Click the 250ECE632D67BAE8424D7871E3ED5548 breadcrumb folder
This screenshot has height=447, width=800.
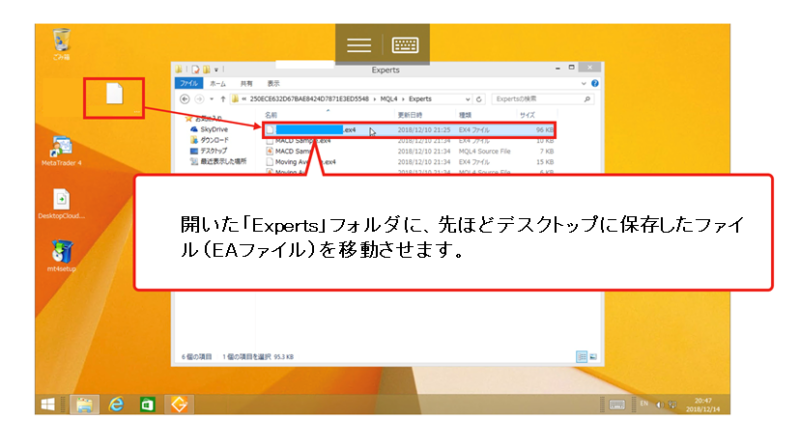click(x=309, y=99)
